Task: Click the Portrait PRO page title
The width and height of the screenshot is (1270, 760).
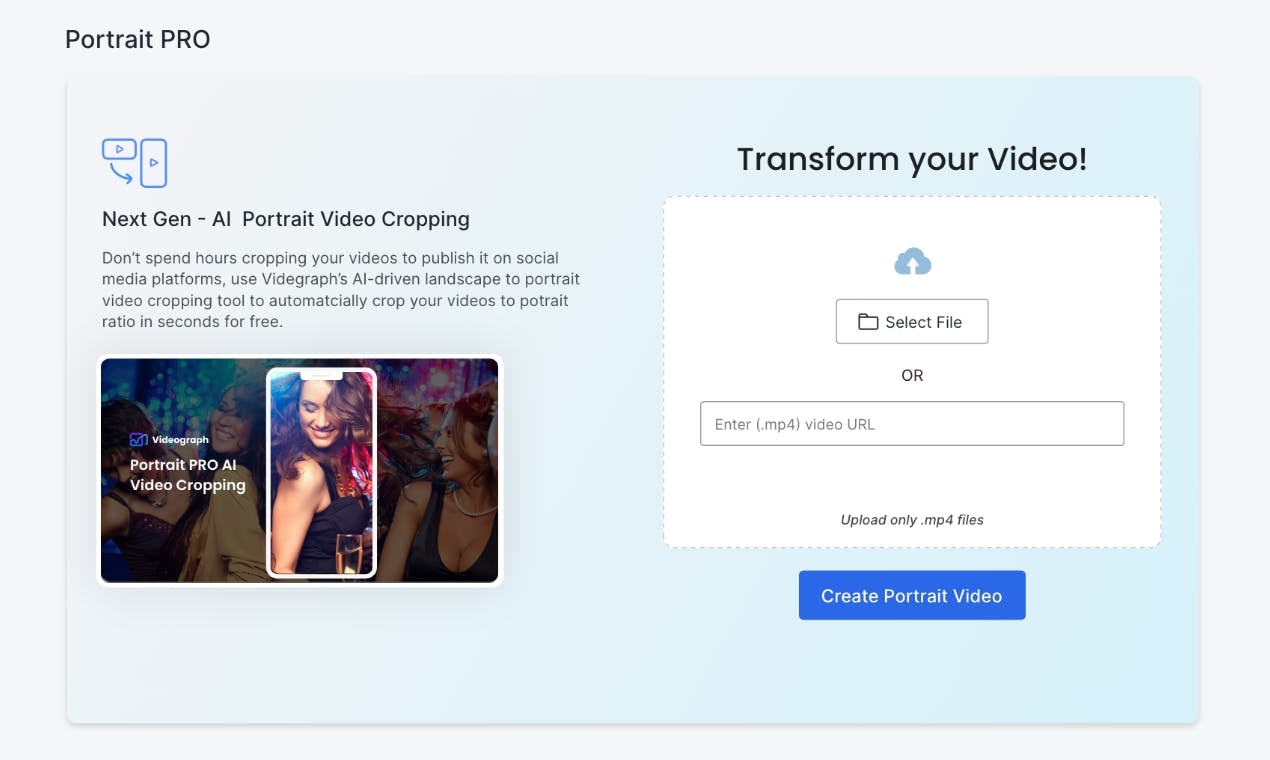Action: point(138,39)
